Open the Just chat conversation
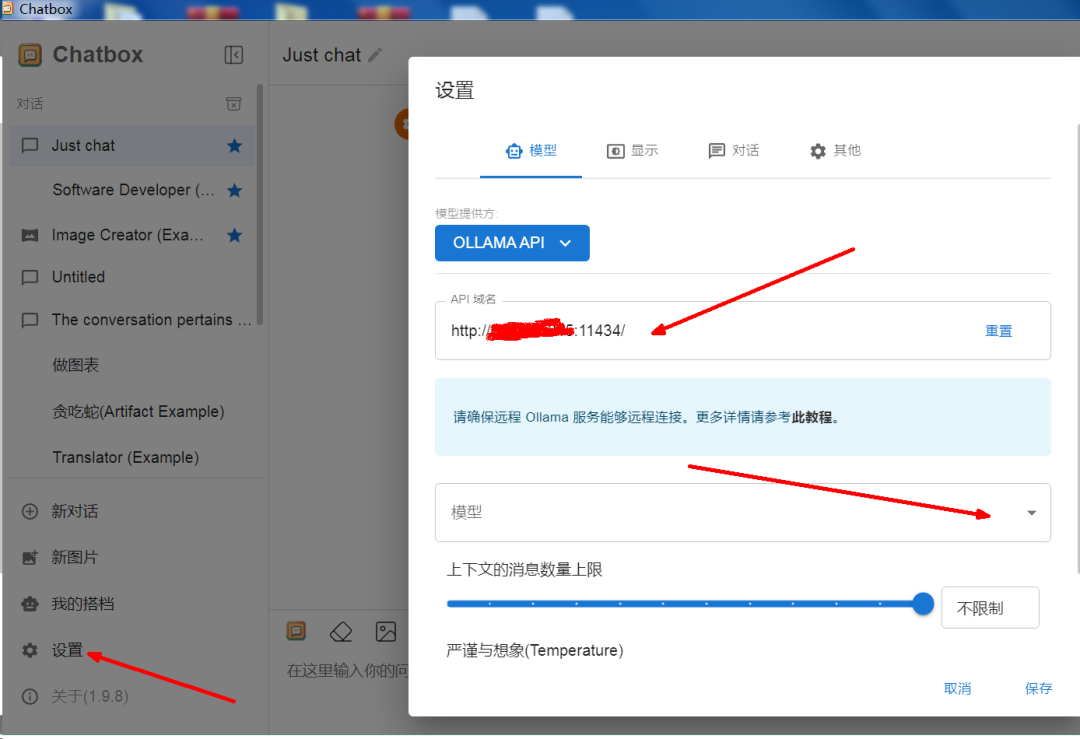This screenshot has height=739, width=1080. [132, 145]
